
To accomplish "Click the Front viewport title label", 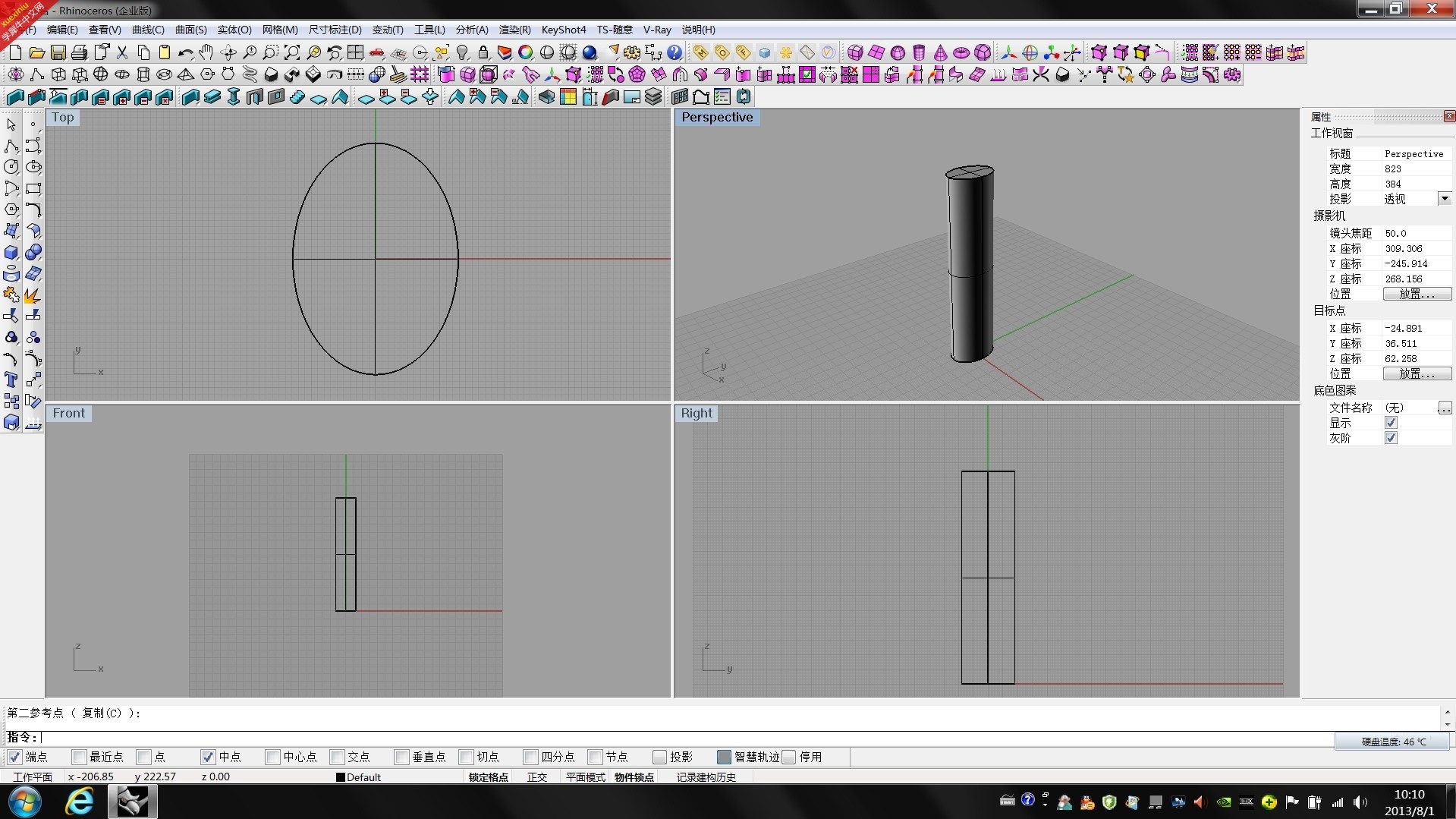I will coord(69,413).
